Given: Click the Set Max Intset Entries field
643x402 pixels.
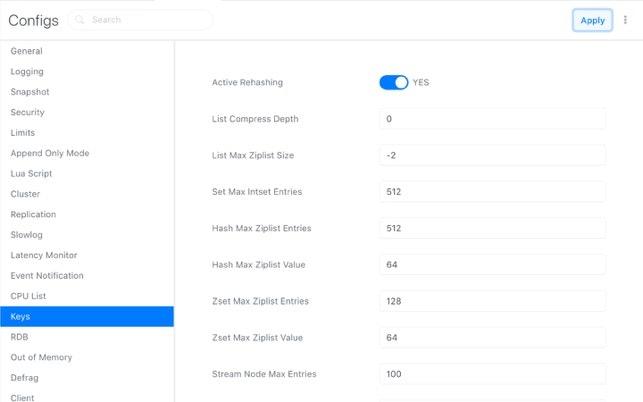Looking at the screenshot, I should coord(492,192).
